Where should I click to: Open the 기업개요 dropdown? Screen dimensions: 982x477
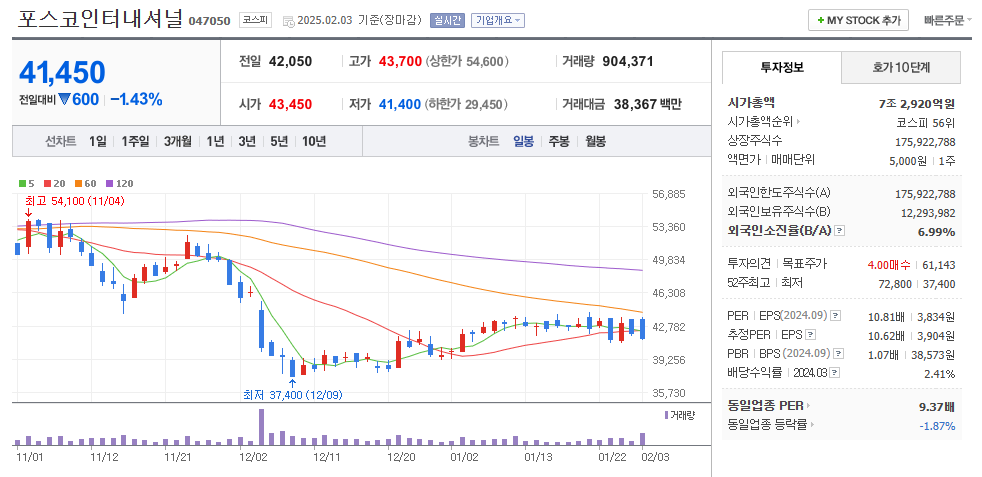click(x=498, y=21)
